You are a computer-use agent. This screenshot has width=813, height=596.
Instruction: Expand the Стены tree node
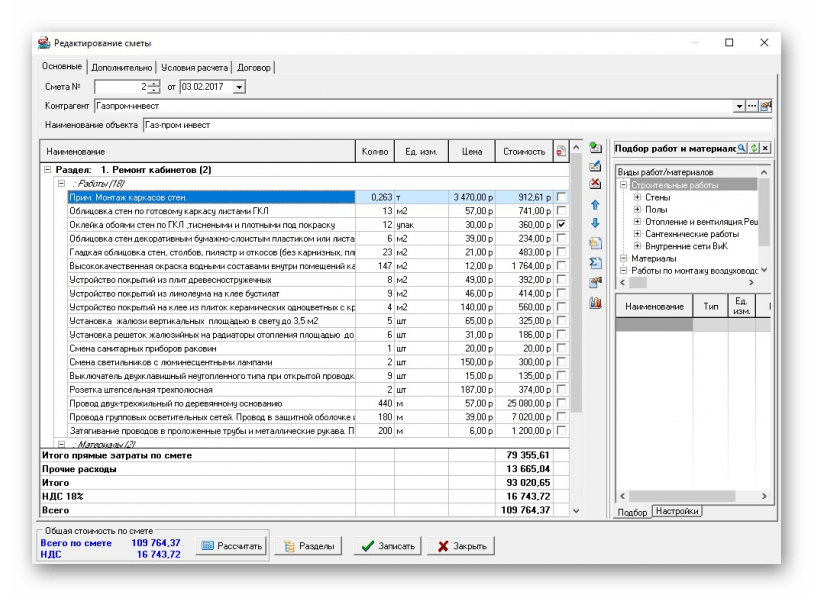pyautogui.click(x=637, y=197)
